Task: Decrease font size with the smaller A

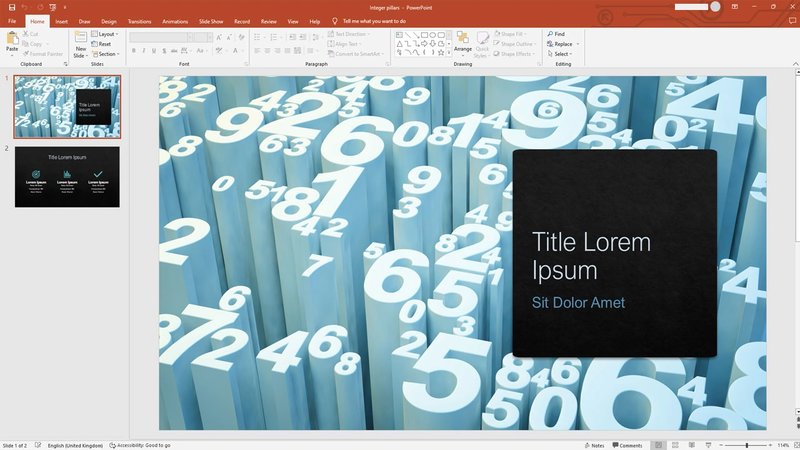Action: coord(230,37)
